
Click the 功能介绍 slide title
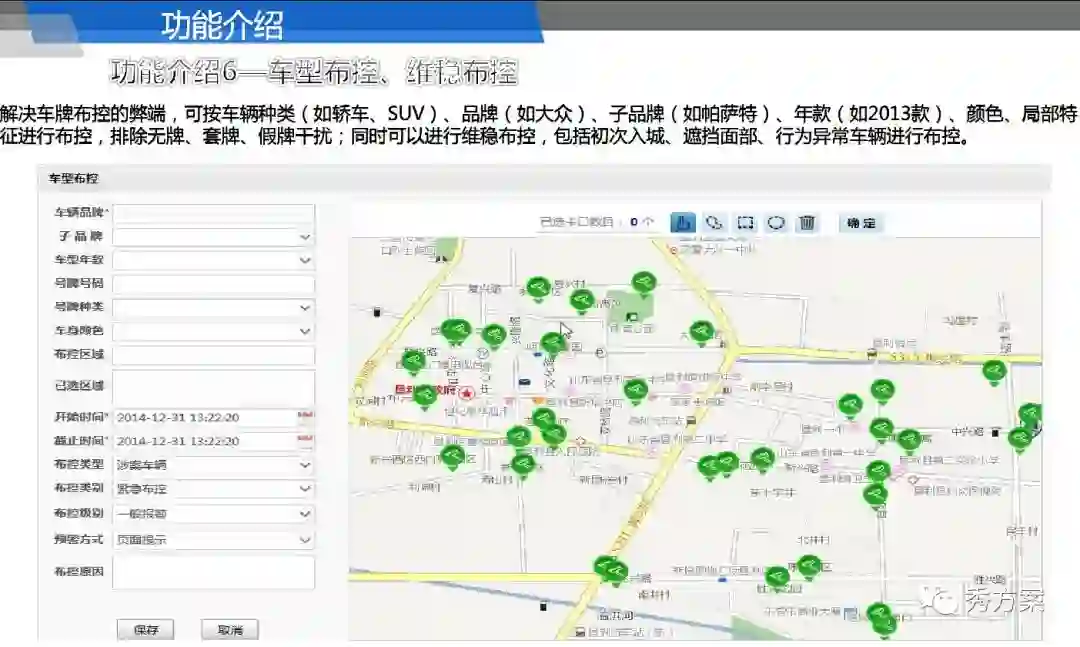click(x=222, y=25)
